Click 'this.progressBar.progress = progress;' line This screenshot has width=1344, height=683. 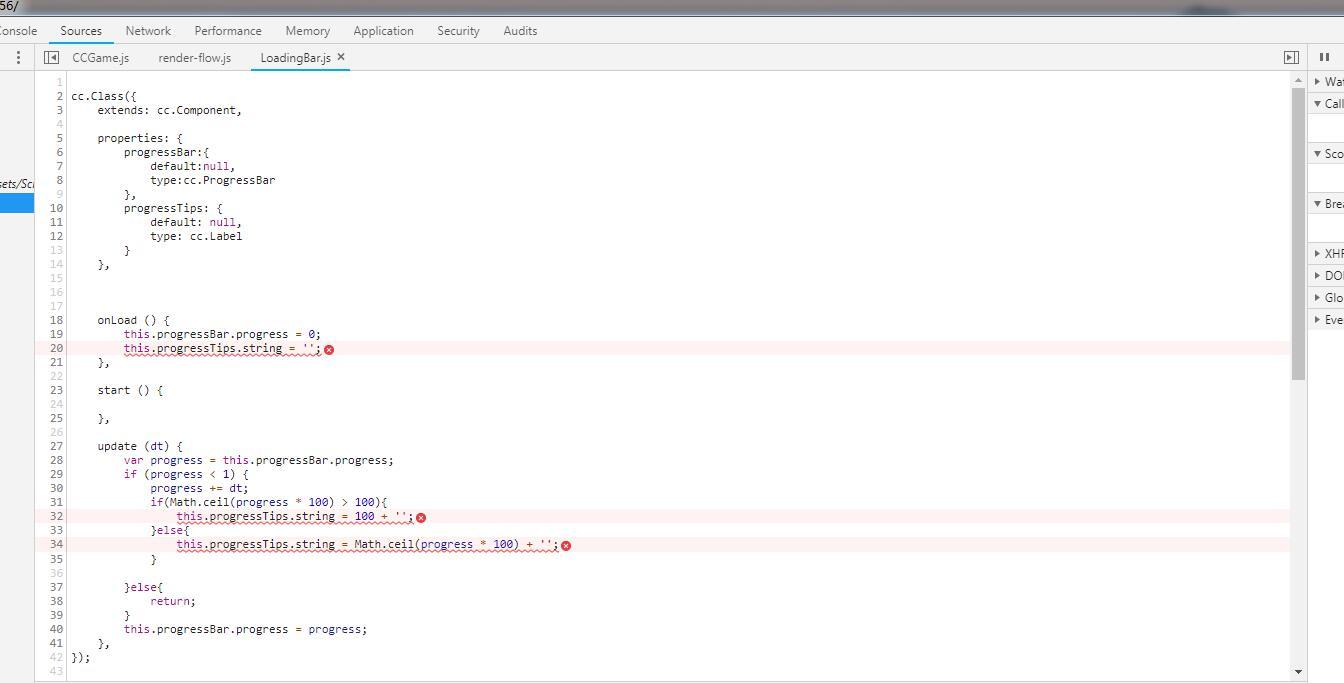coord(245,629)
